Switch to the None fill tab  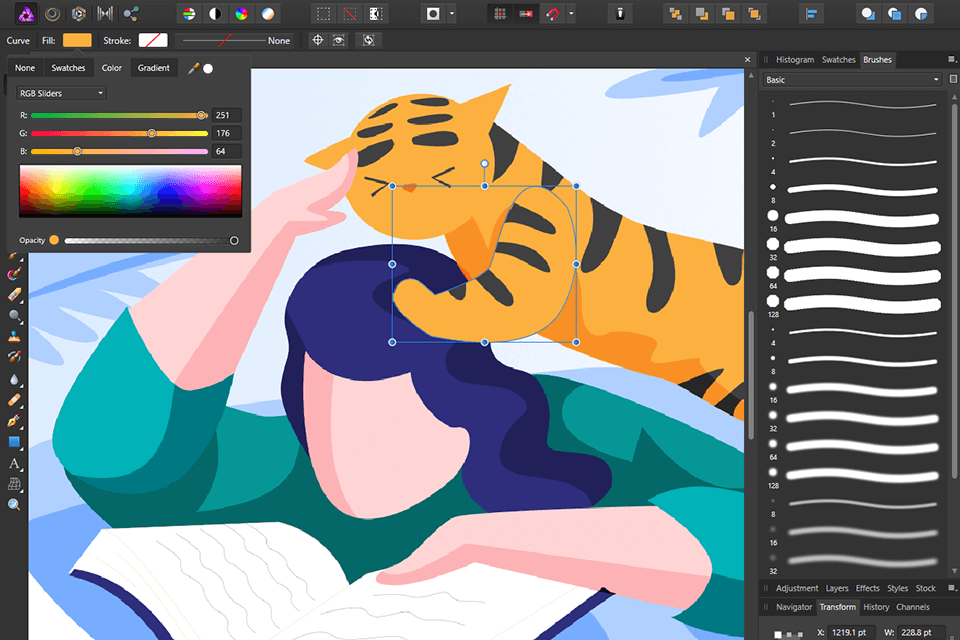click(x=25, y=68)
